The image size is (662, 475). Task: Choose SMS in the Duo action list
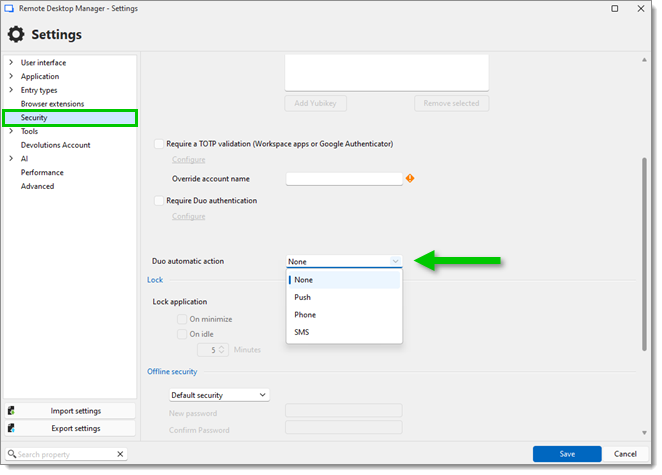point(302,332)
